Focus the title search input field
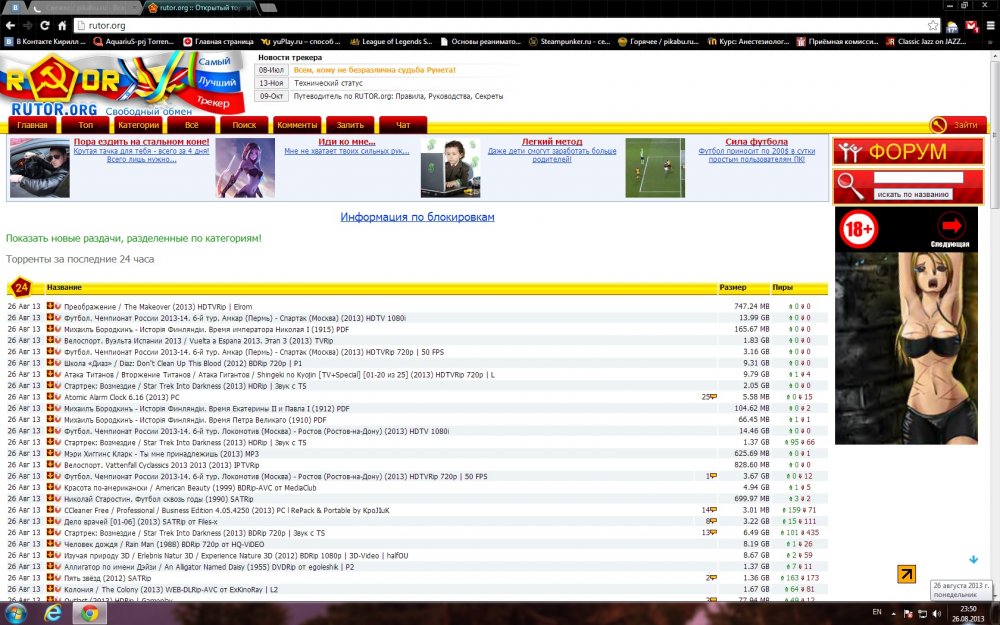1000x625 pixels. point(918,178)
